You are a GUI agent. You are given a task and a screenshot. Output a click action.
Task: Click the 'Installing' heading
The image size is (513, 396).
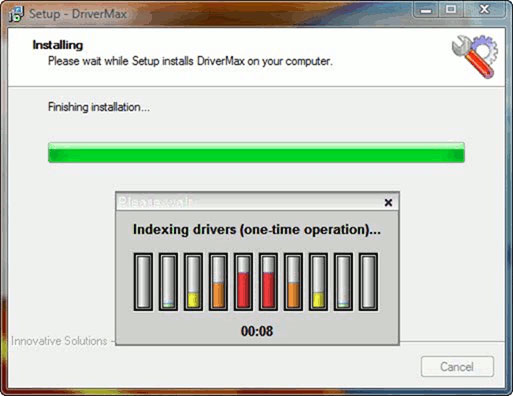58,45
